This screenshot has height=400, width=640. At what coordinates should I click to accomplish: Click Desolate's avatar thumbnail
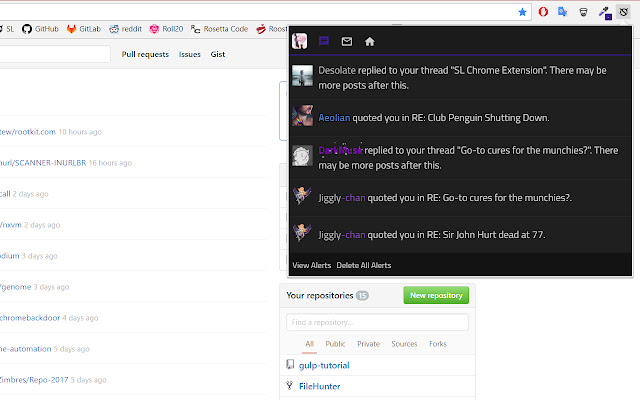[302, 76]
